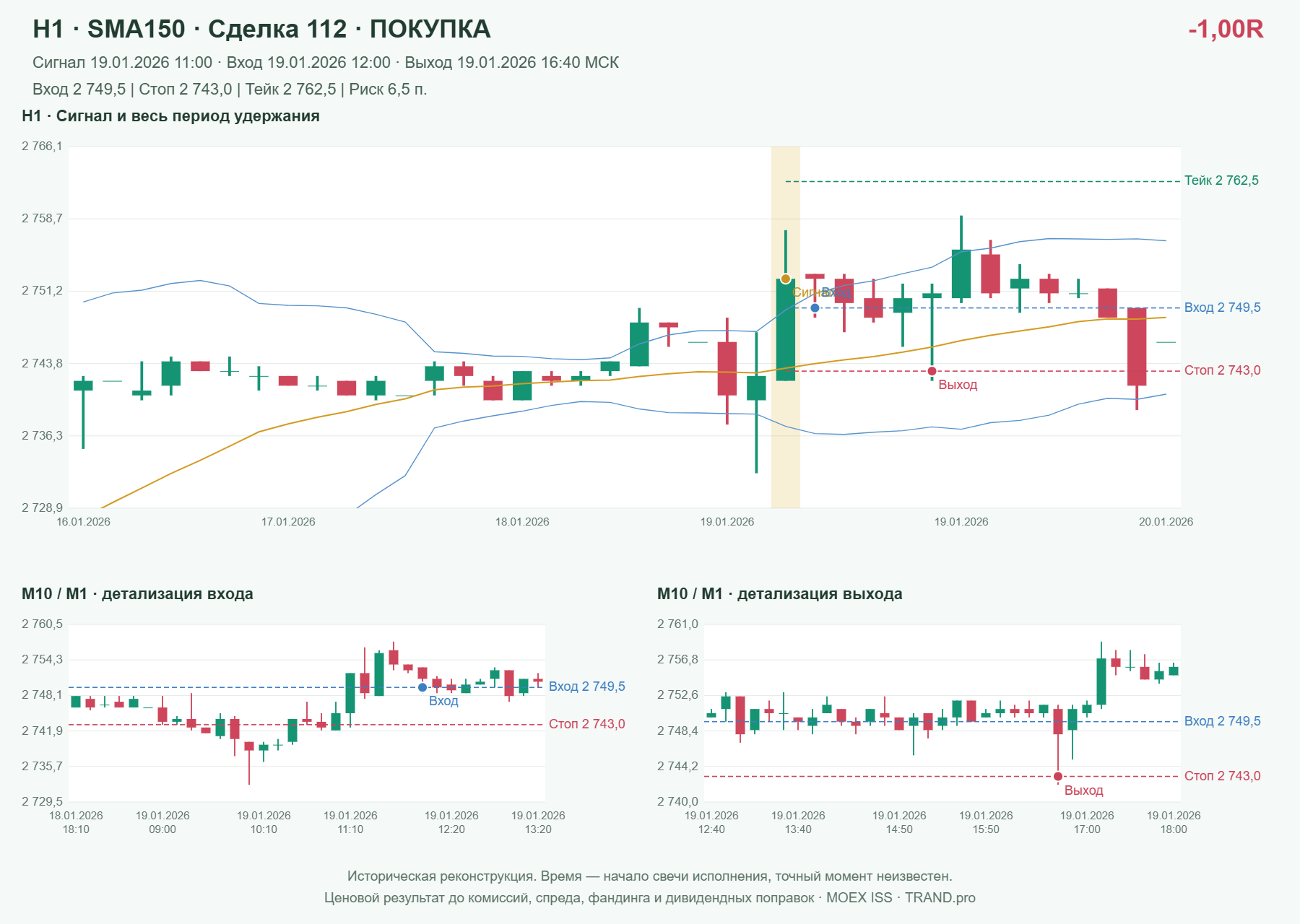Click the '19.01.2026 11:10' label in the entry detail
The height and width of the screenshot is (924, 1300).
[350, 822]
